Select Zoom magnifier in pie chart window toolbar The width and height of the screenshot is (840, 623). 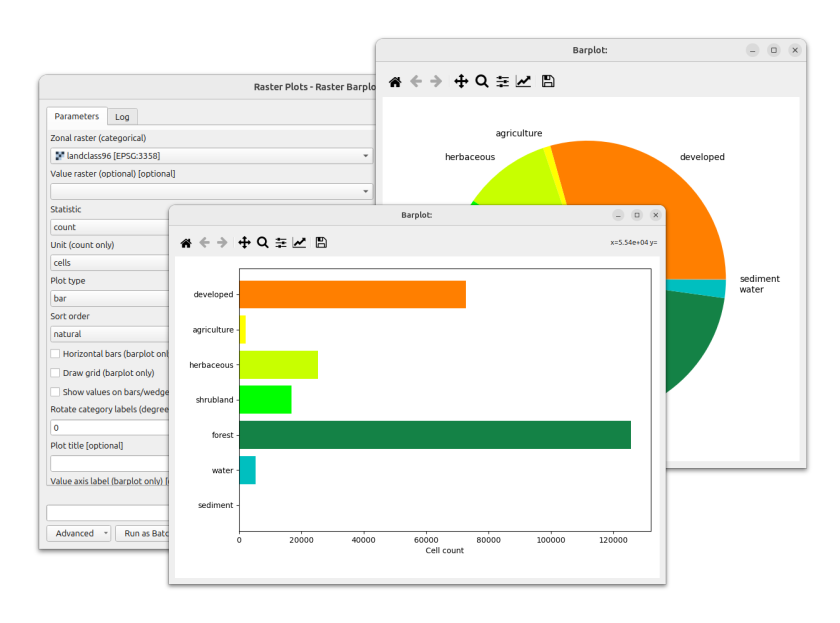click(x=482, y=81)
